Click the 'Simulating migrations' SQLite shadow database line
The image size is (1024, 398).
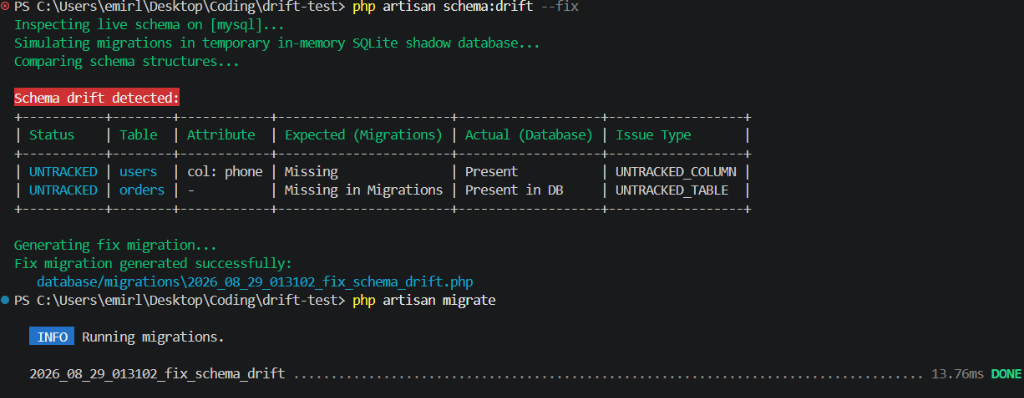277,44
